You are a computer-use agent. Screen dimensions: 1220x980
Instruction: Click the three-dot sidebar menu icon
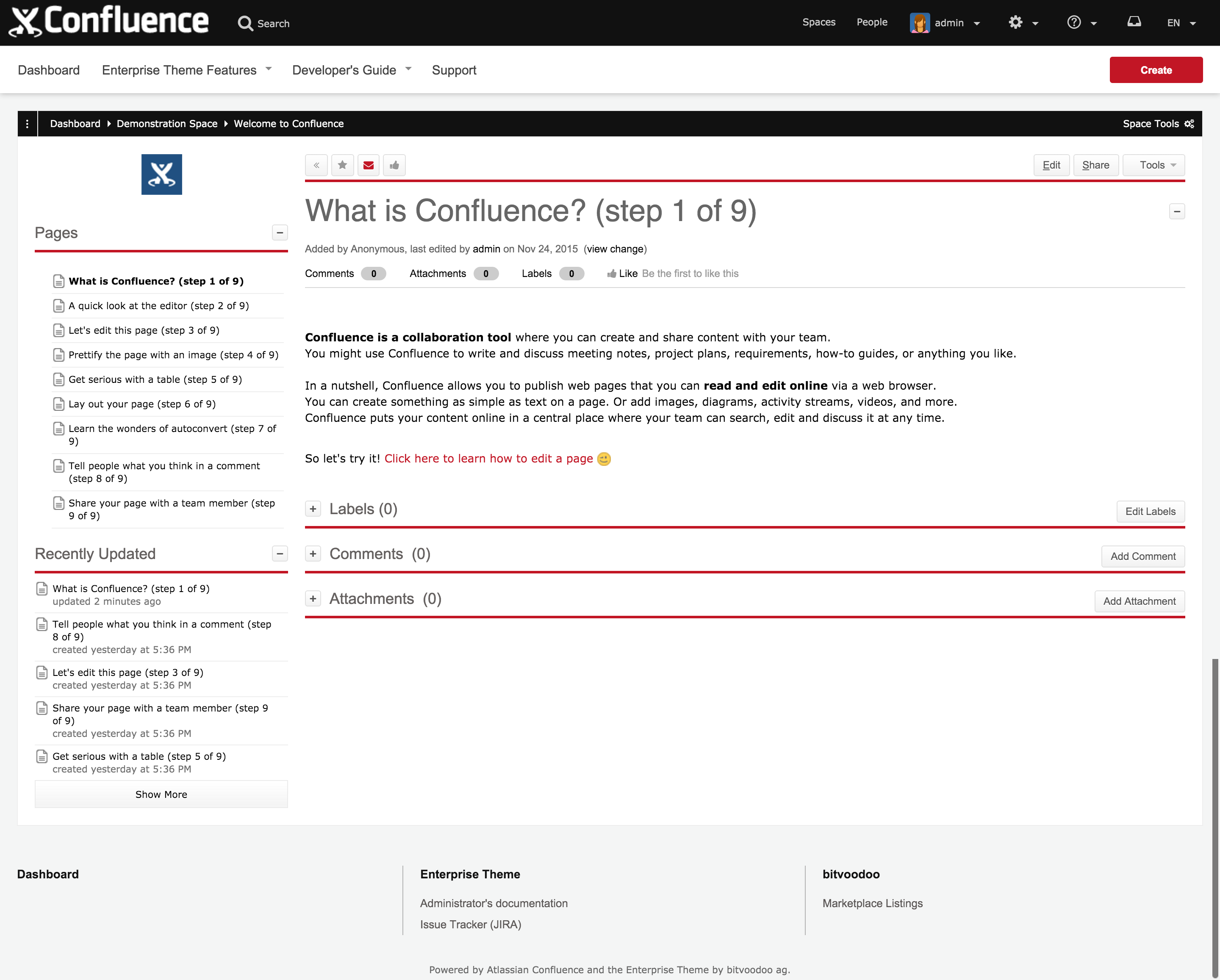coord(27,123)
